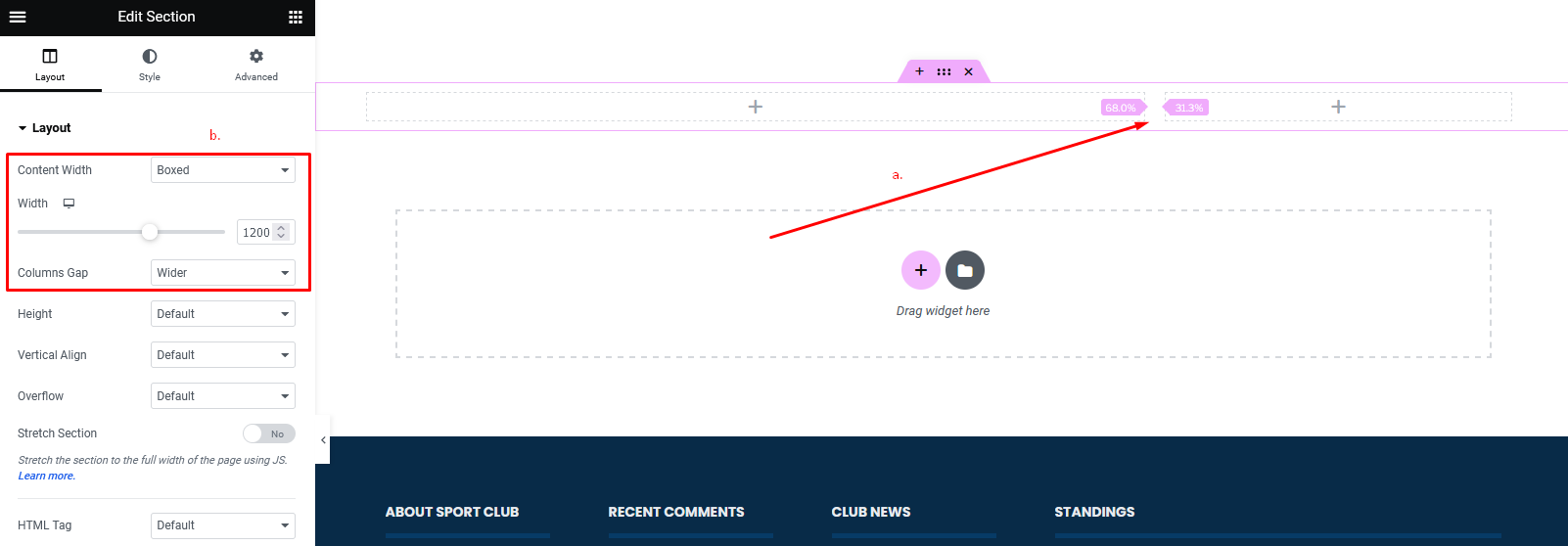Open the Height dropdown

click(223, 314)
